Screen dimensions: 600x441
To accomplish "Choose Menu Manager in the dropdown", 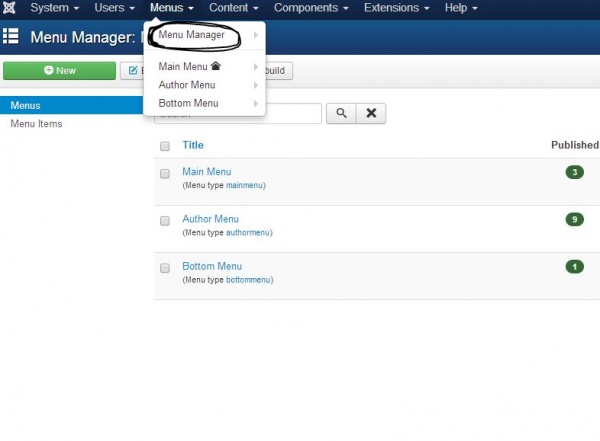I will pos(191,35).
